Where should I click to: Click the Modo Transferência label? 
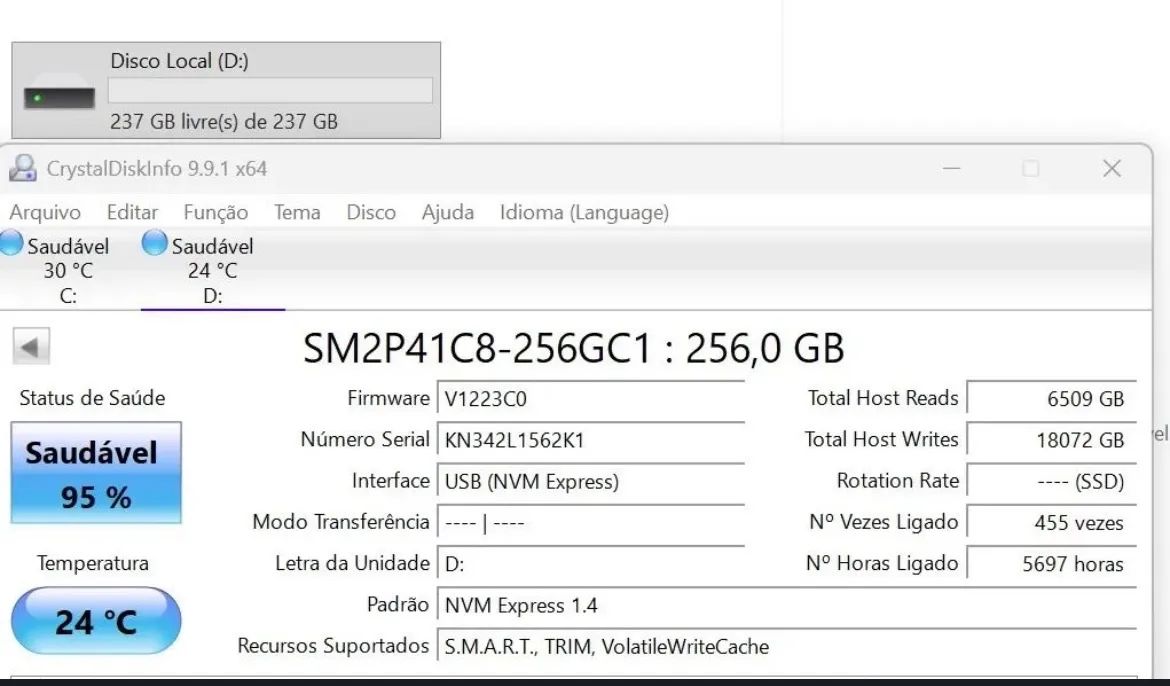tap(341, 522)
